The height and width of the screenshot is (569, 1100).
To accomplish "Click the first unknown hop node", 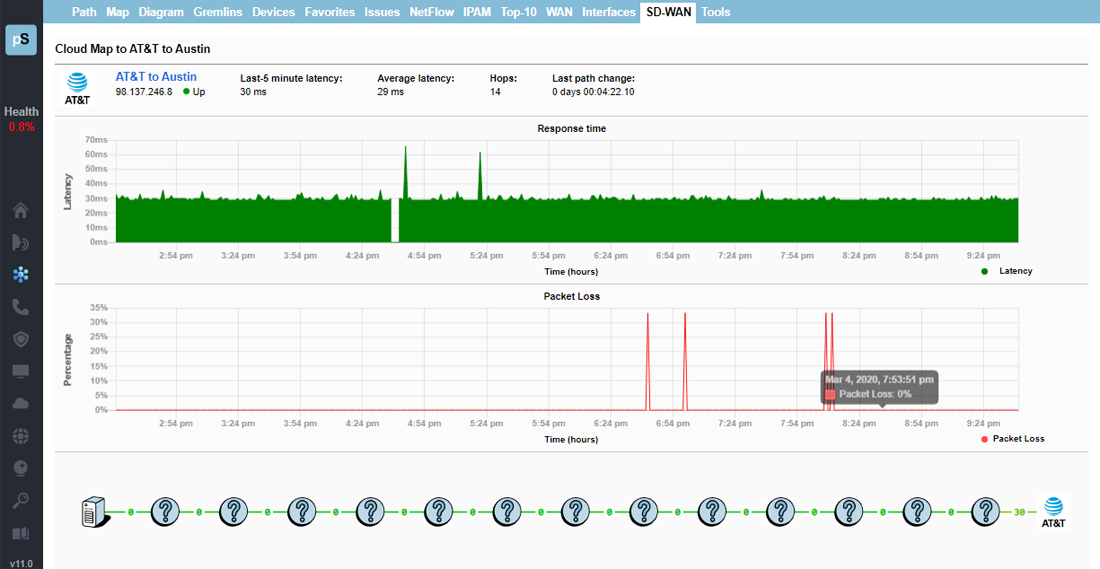I will click(164, 512).
